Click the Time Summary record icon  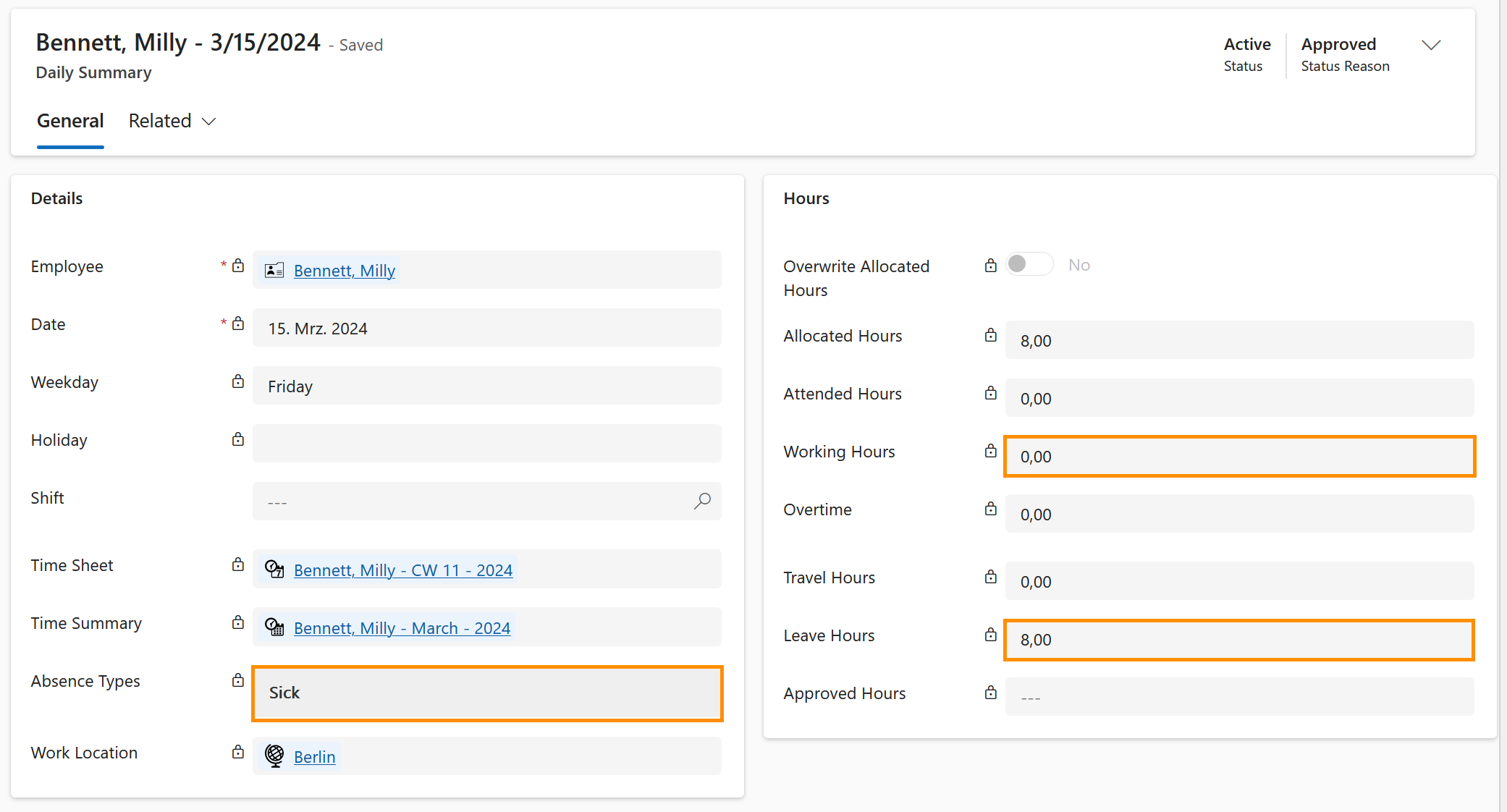274,627
